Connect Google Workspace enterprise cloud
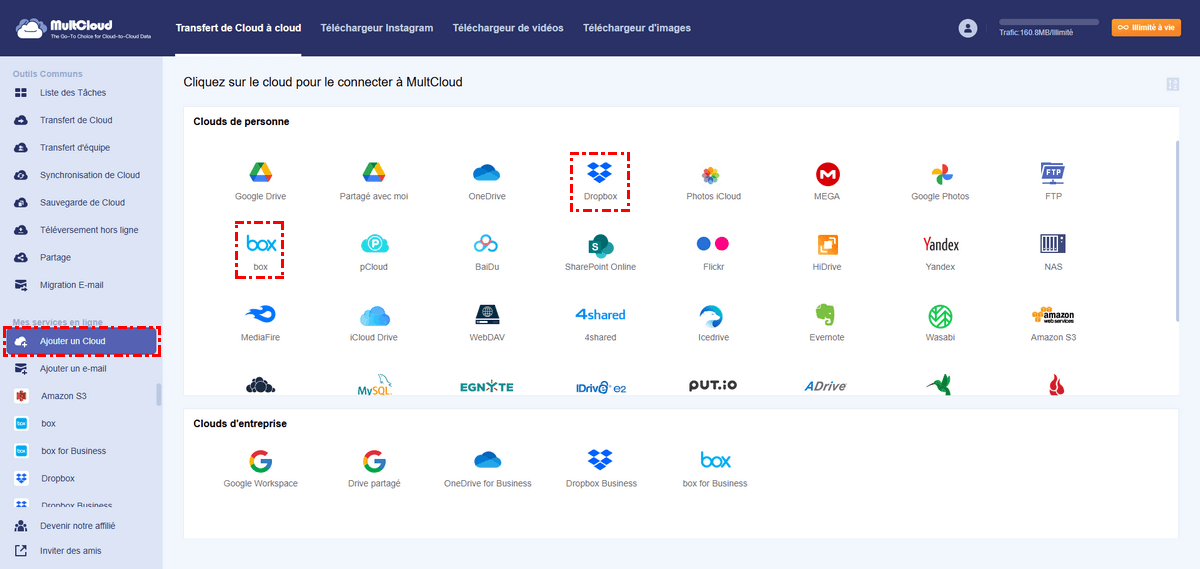Image resolution: width=1200 pixels, height=569 pixels. pyautogui.click(x=260, y=468)
